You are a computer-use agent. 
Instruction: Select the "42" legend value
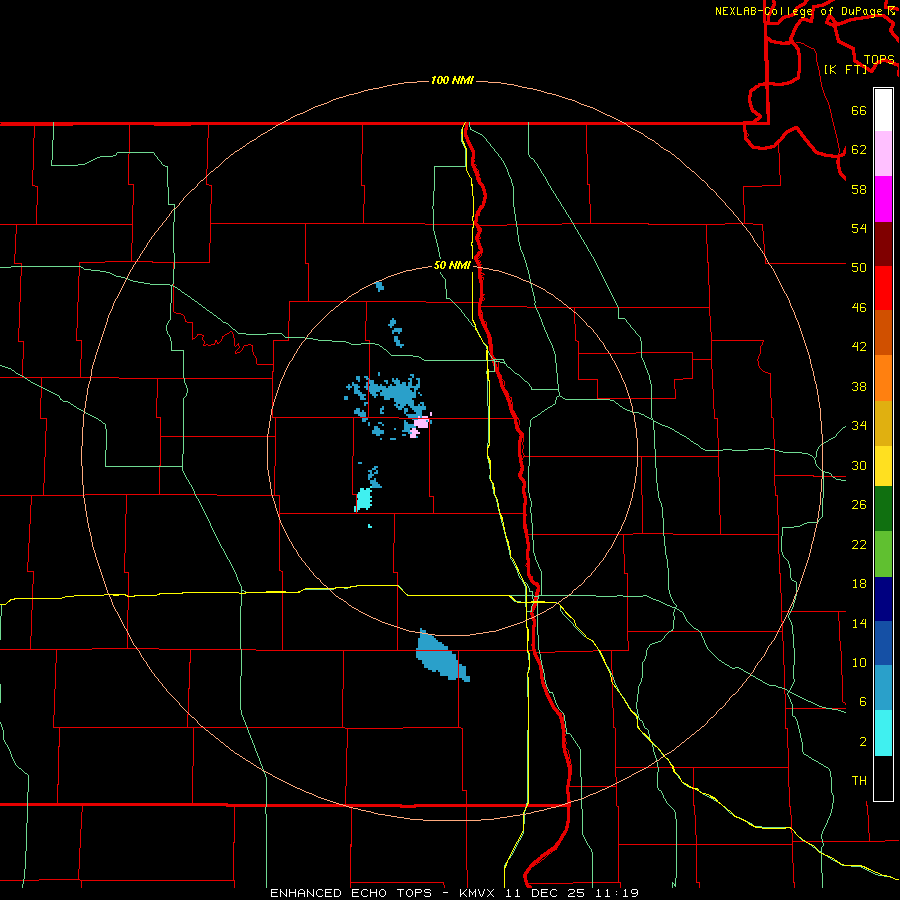coord(859,347)
